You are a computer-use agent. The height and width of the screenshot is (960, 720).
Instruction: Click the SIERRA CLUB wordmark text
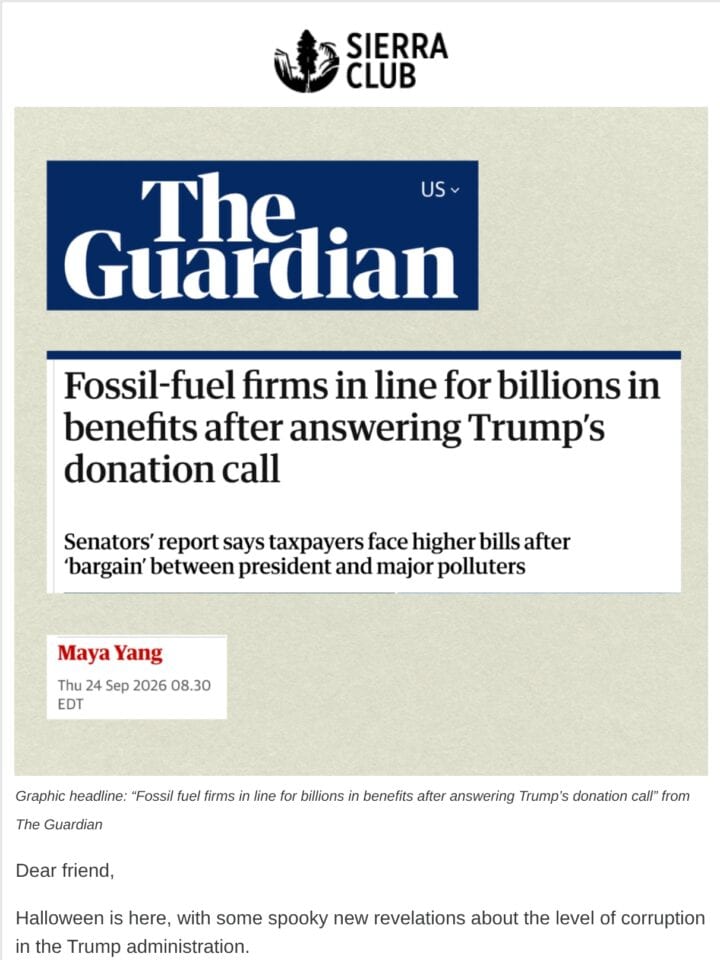397,61
